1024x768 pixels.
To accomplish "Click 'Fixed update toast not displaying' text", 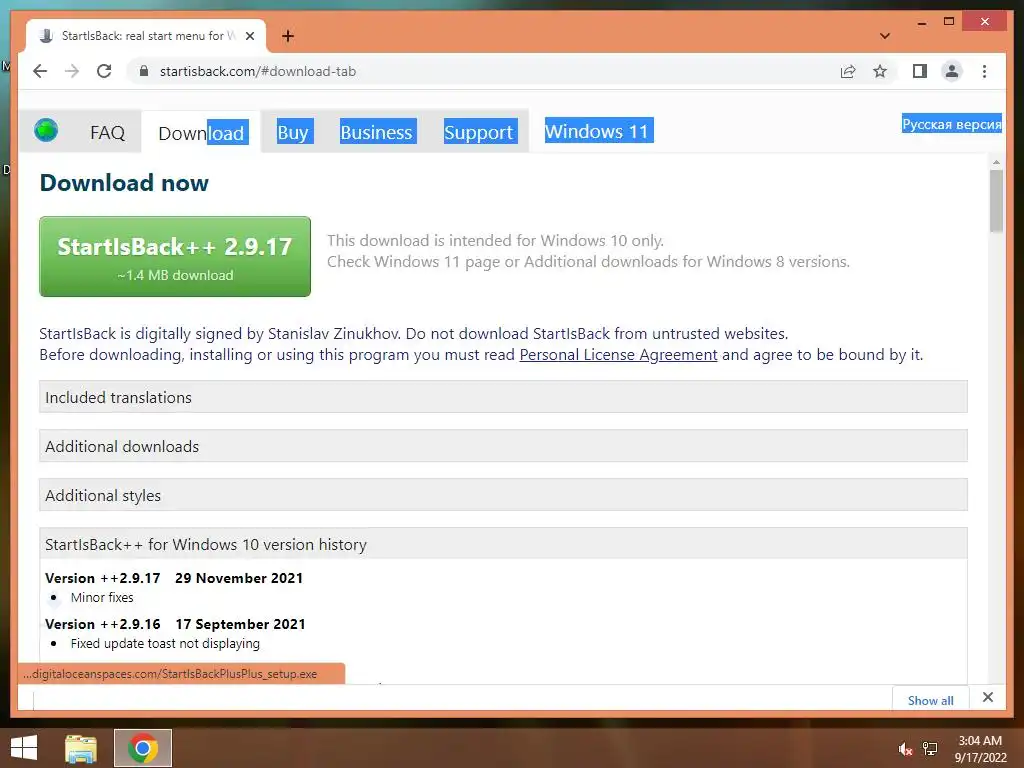I will pos(165,643).
